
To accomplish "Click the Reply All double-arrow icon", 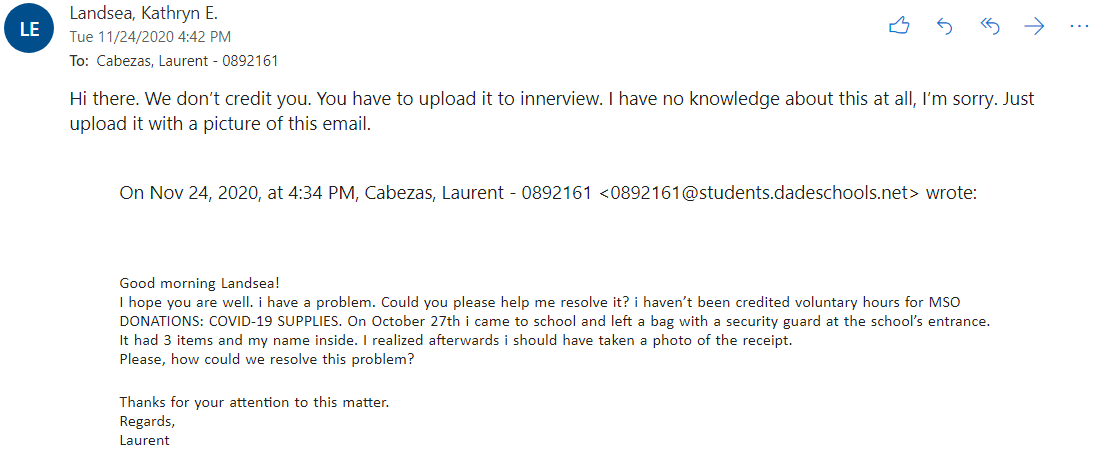I will (990, 27).
